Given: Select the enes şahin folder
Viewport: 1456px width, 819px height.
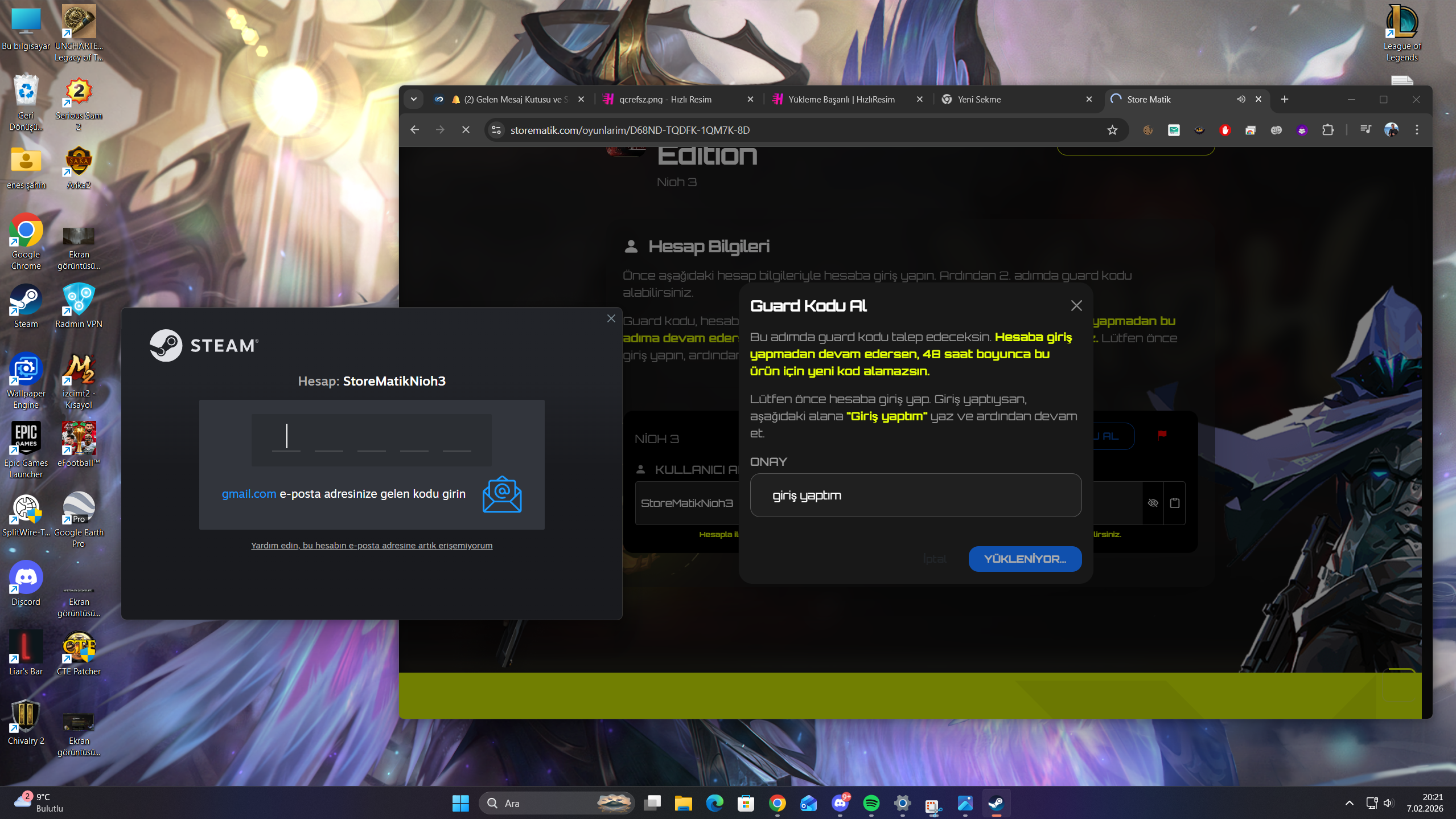Looking at the screenshot, I should point(26,168).
